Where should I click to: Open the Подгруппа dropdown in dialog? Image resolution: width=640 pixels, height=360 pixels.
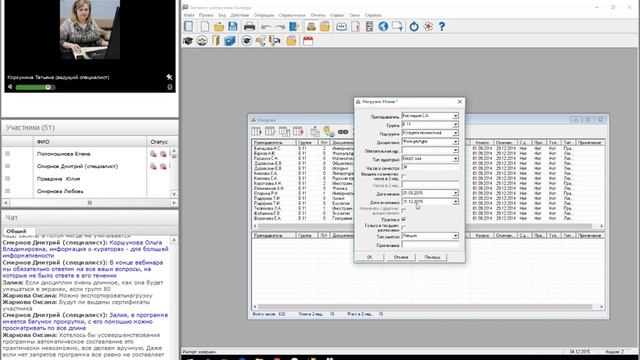point(455,133)
